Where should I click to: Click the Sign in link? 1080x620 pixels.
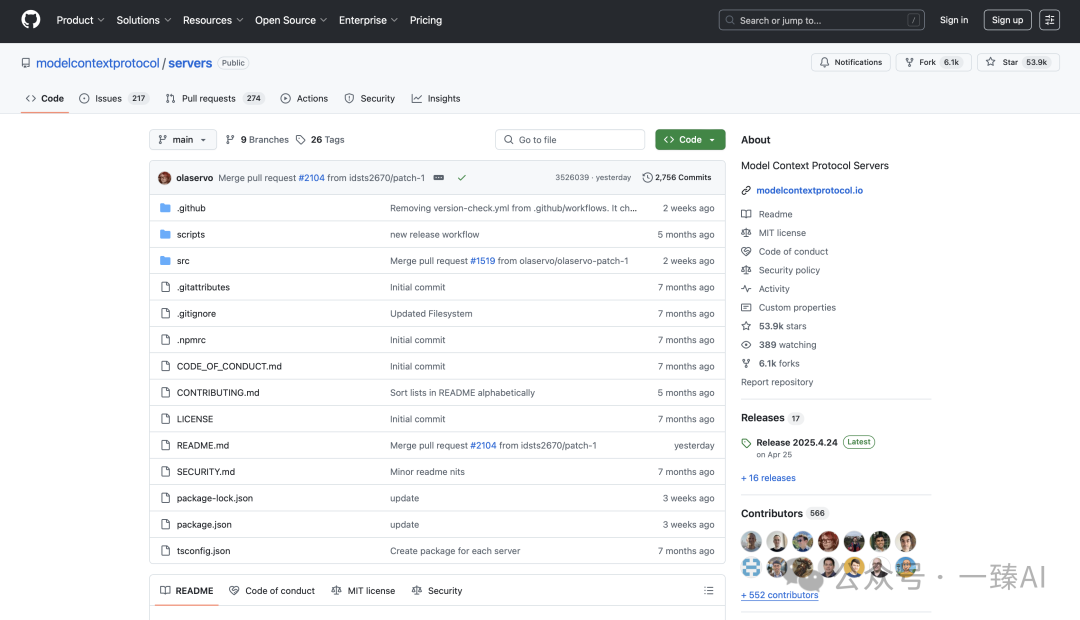click(x=954, y=20)
